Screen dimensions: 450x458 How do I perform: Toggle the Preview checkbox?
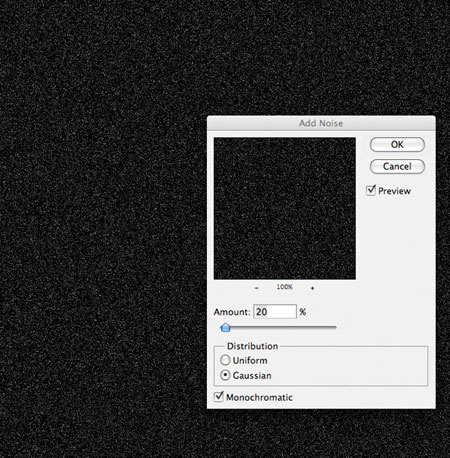pyautogui.click(x=371, y=190)
